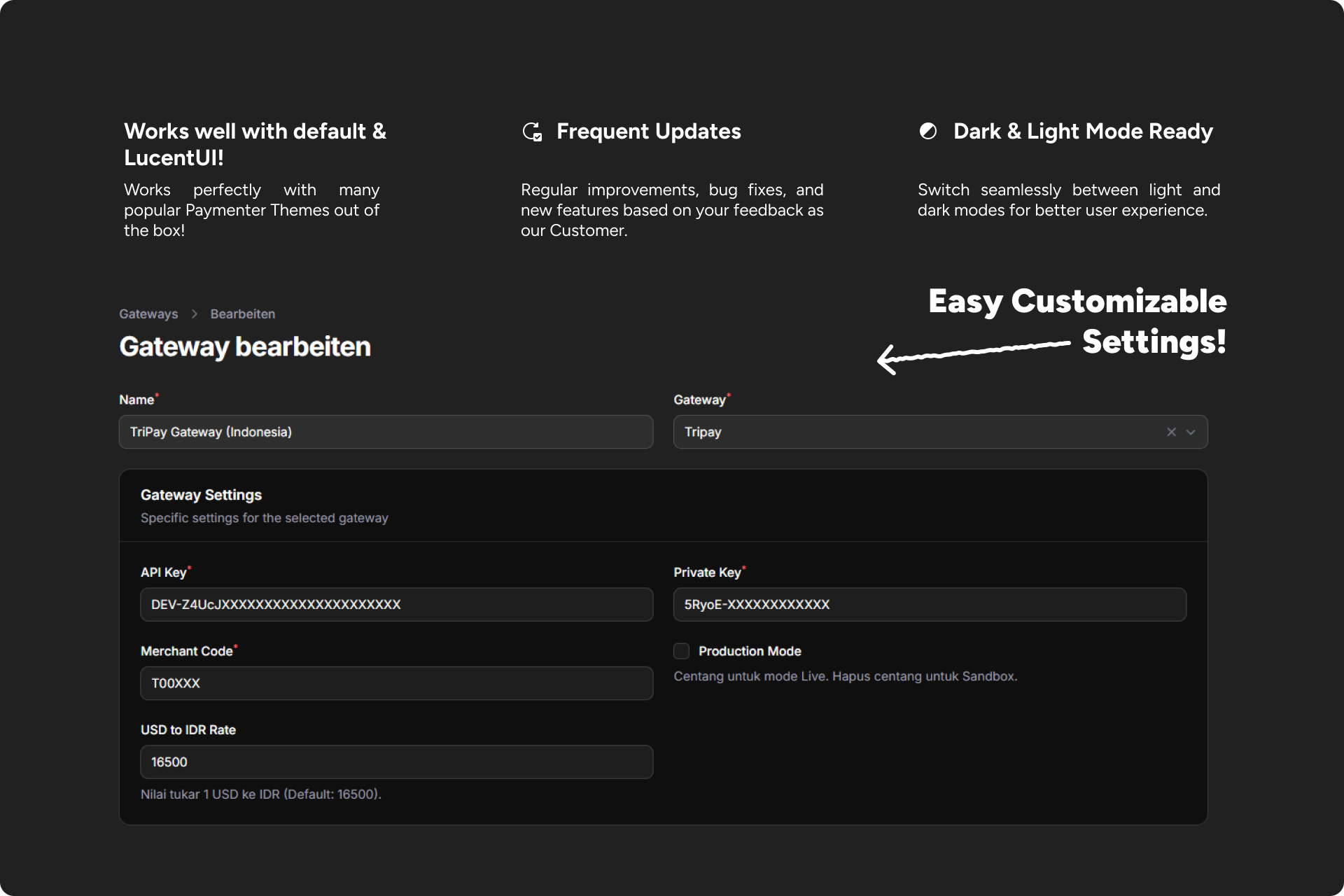The image size is (1344, 896).
Task: Enable the Production Mode checkbox
Action: (681, 651)
